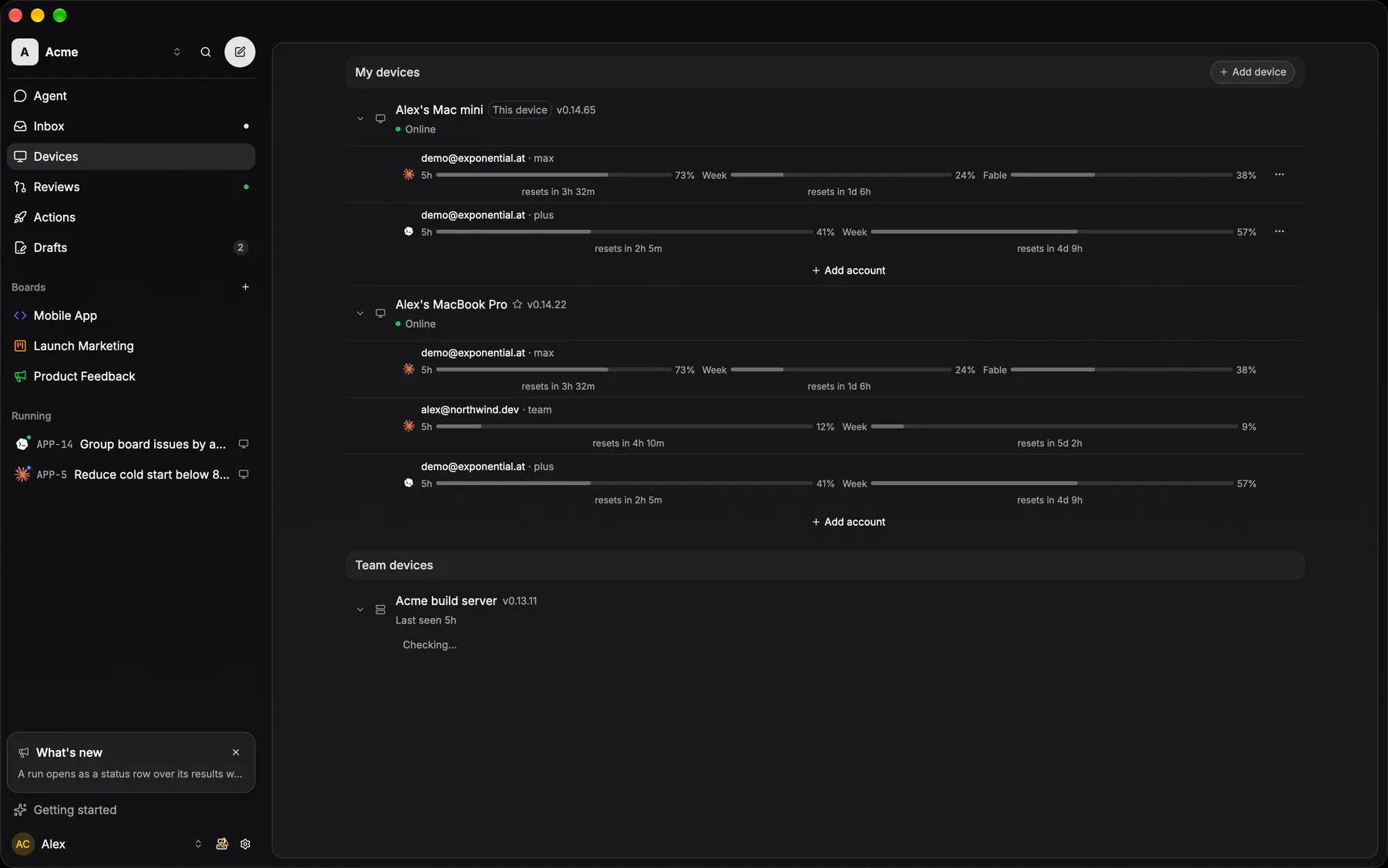1388x868 pixels.
Task: Click Mac mini max 5h usage bar
Action: click(x=554, y=175)
